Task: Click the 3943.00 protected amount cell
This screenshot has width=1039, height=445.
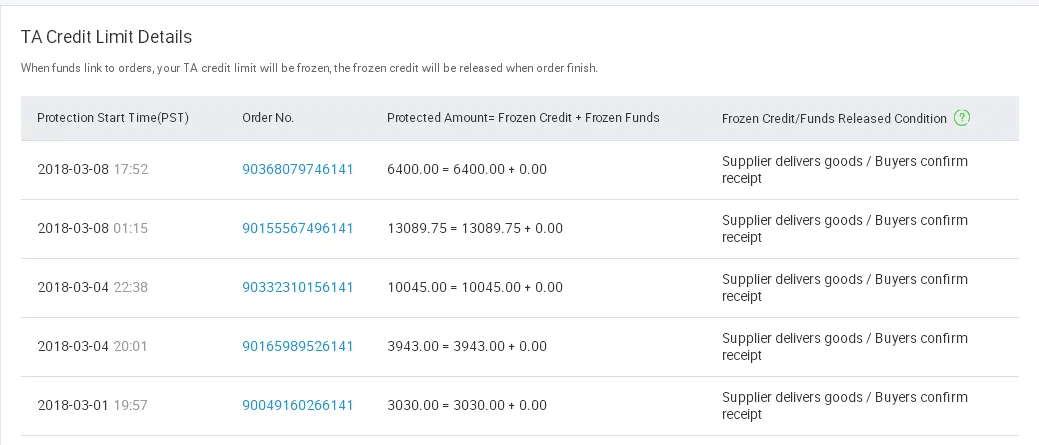Action: tap(467, 346)
